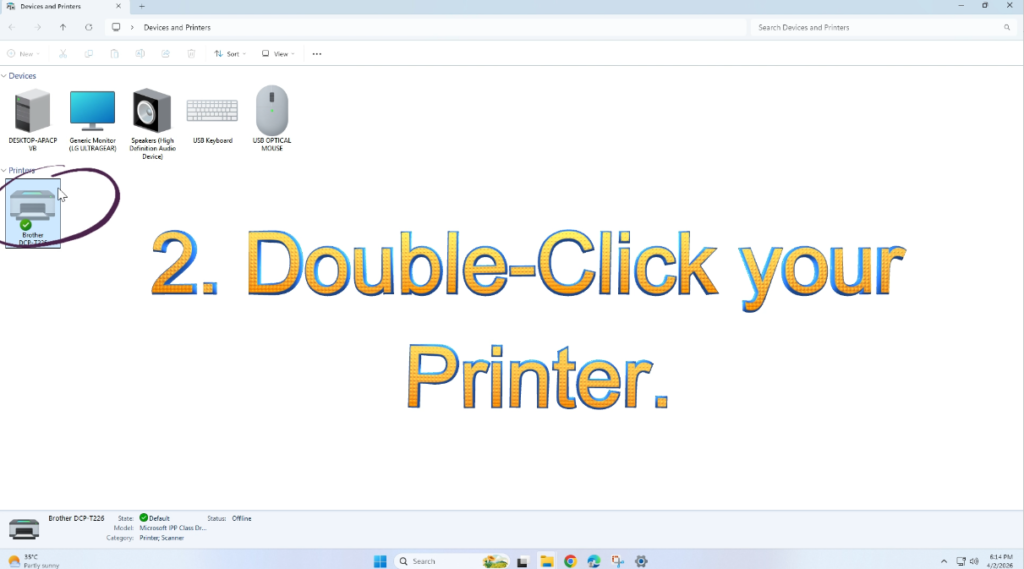Screen dimensions: 1024x569
Task: Open Task View on the taskbar
Action: (x=522, y=561)
